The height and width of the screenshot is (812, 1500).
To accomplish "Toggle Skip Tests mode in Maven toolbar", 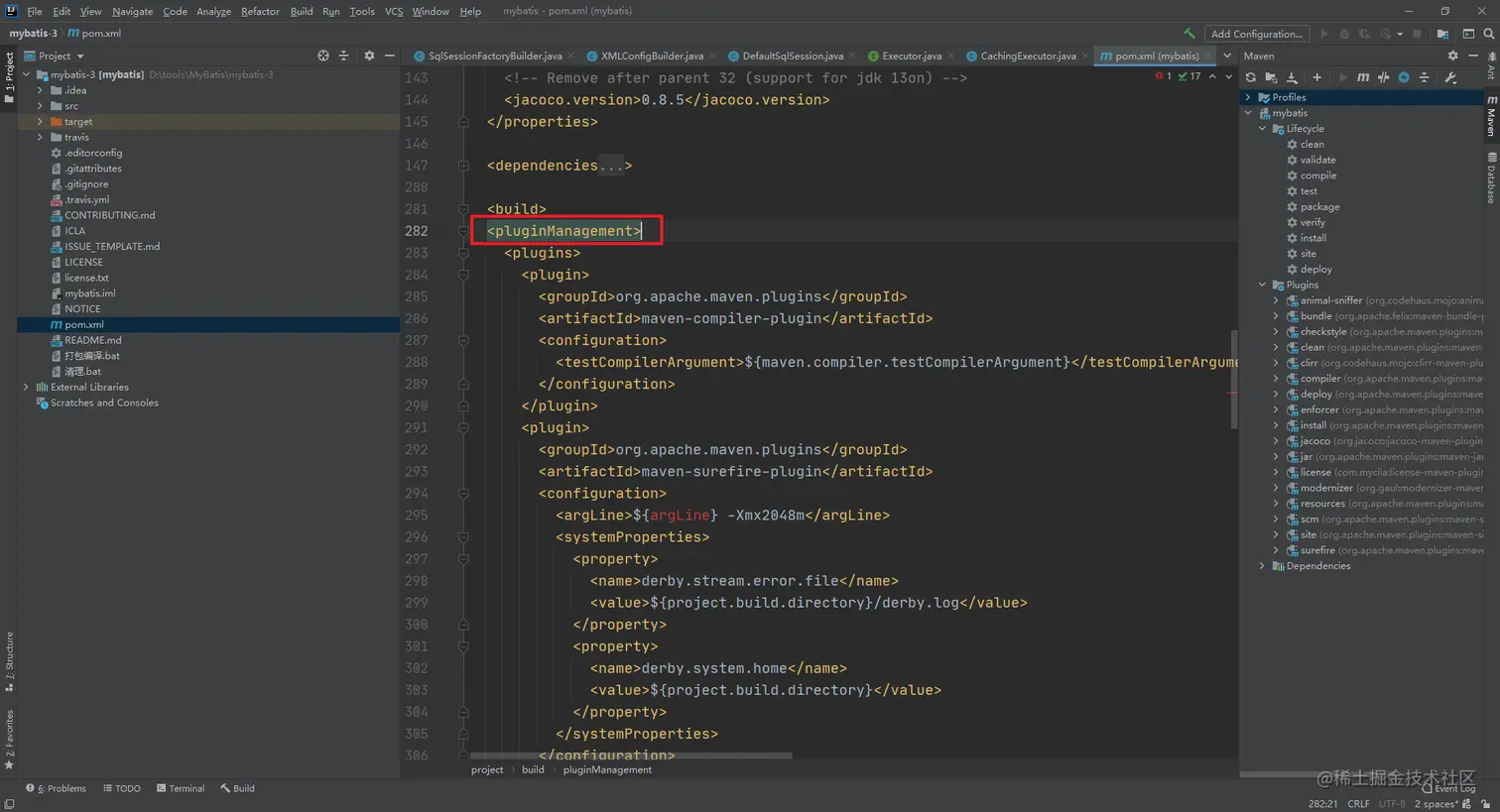I will (x=1404, y=77).
